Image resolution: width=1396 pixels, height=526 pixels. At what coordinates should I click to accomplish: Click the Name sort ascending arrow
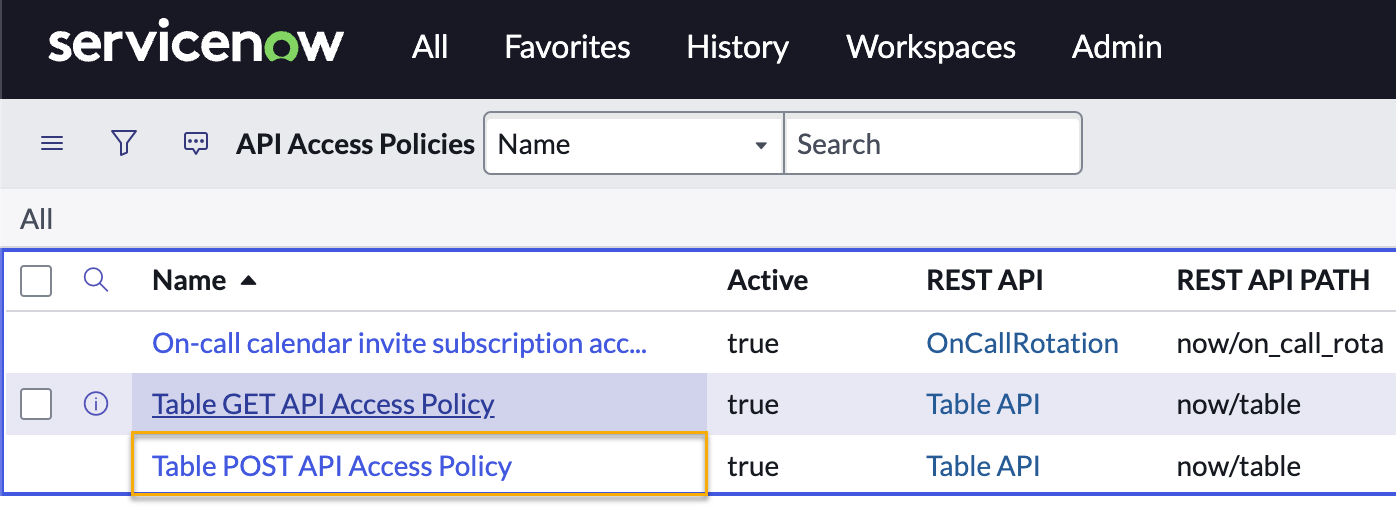pos(249,281)
